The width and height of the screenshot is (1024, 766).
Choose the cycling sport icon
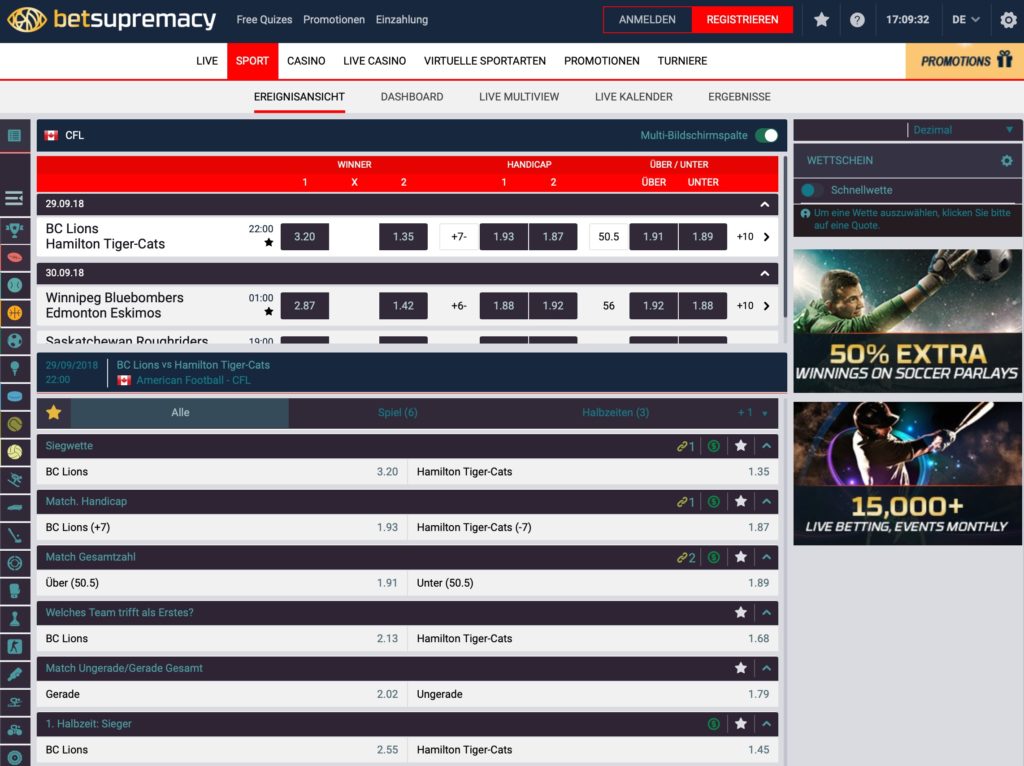(x=14, y=730)
